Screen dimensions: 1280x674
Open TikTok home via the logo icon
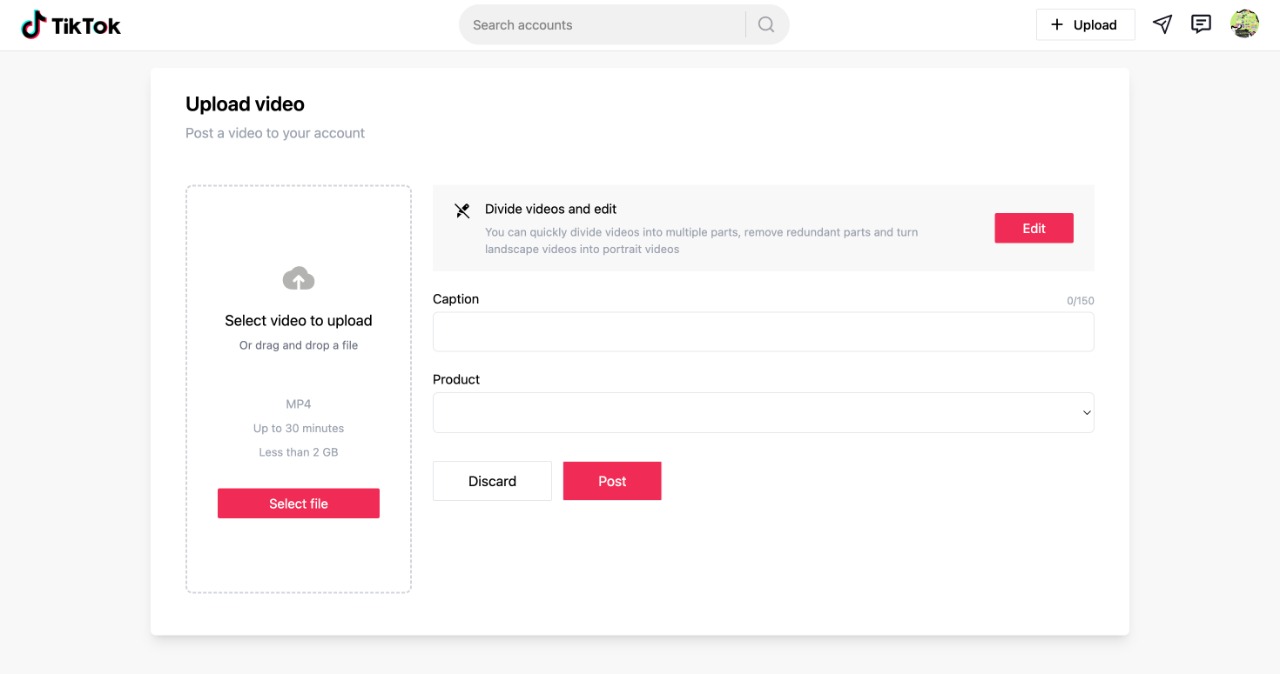click(x=36, y=24)
